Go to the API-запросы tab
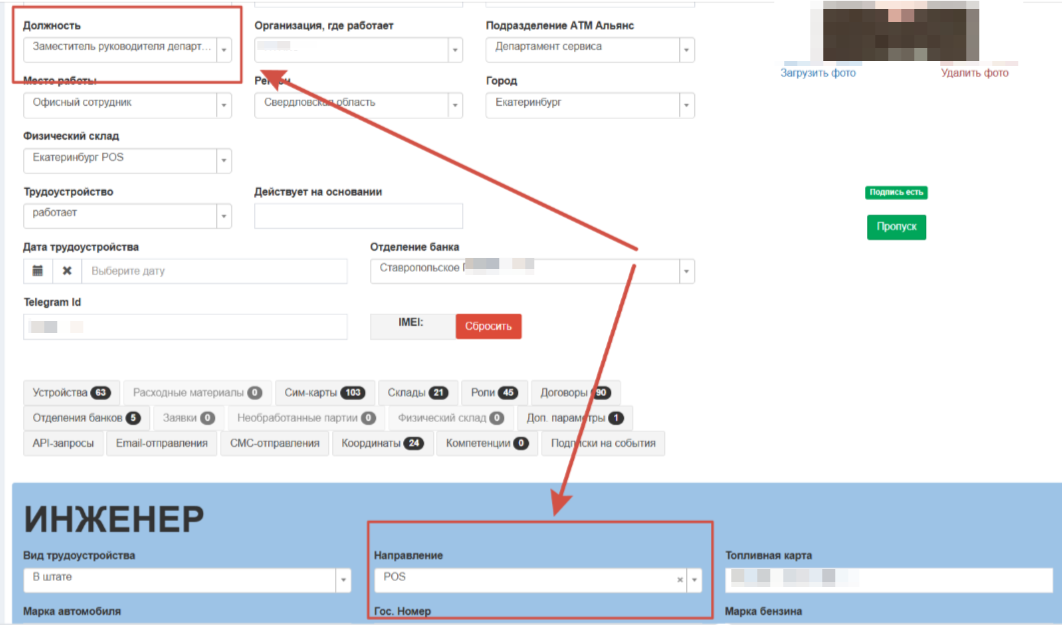 click(x=63, y=444)
